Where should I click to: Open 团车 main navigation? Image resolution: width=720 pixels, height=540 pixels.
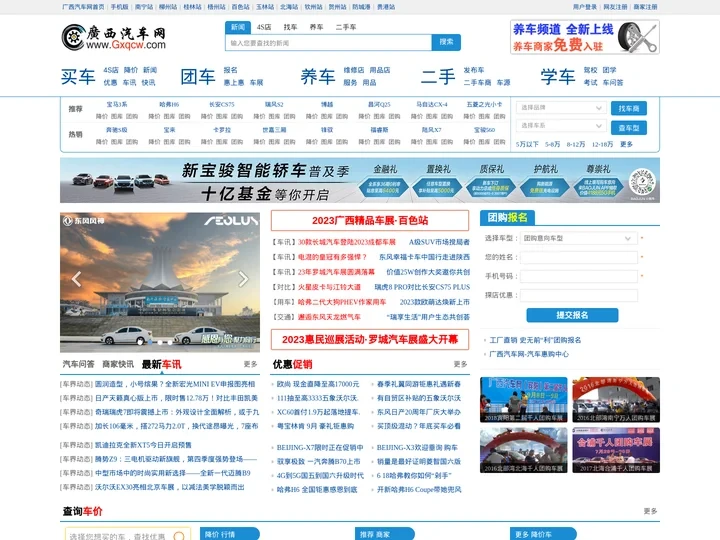pyautogui.click(x=198, y=76)
